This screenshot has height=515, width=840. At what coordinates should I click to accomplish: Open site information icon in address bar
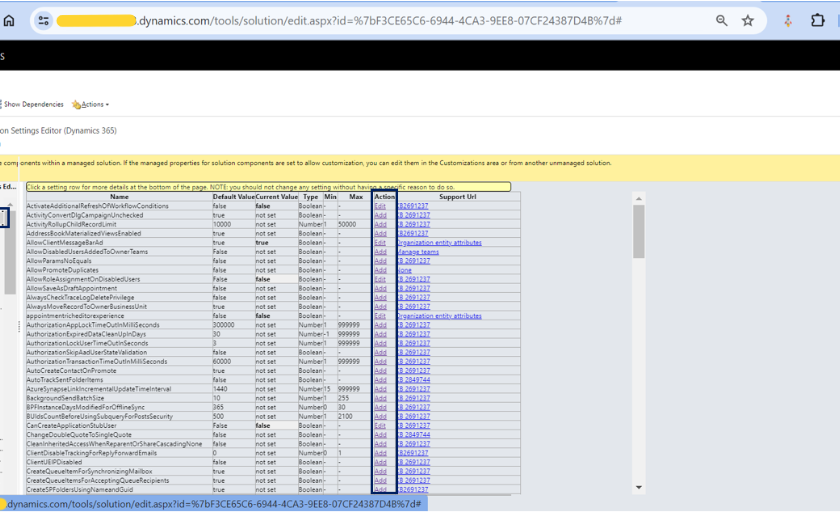coord(43,20)
